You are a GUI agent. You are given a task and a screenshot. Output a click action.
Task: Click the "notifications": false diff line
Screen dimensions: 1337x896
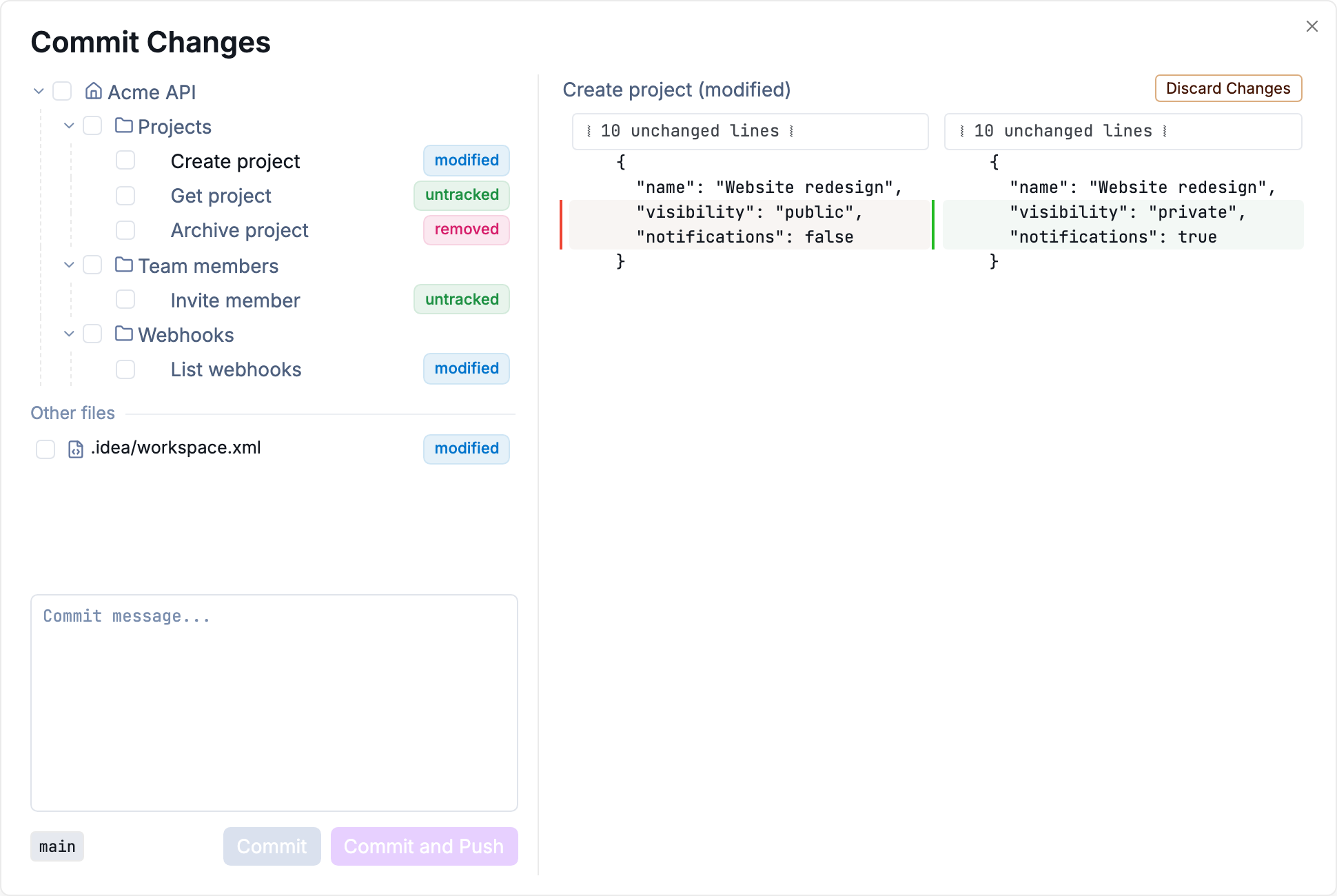[751, 237]
